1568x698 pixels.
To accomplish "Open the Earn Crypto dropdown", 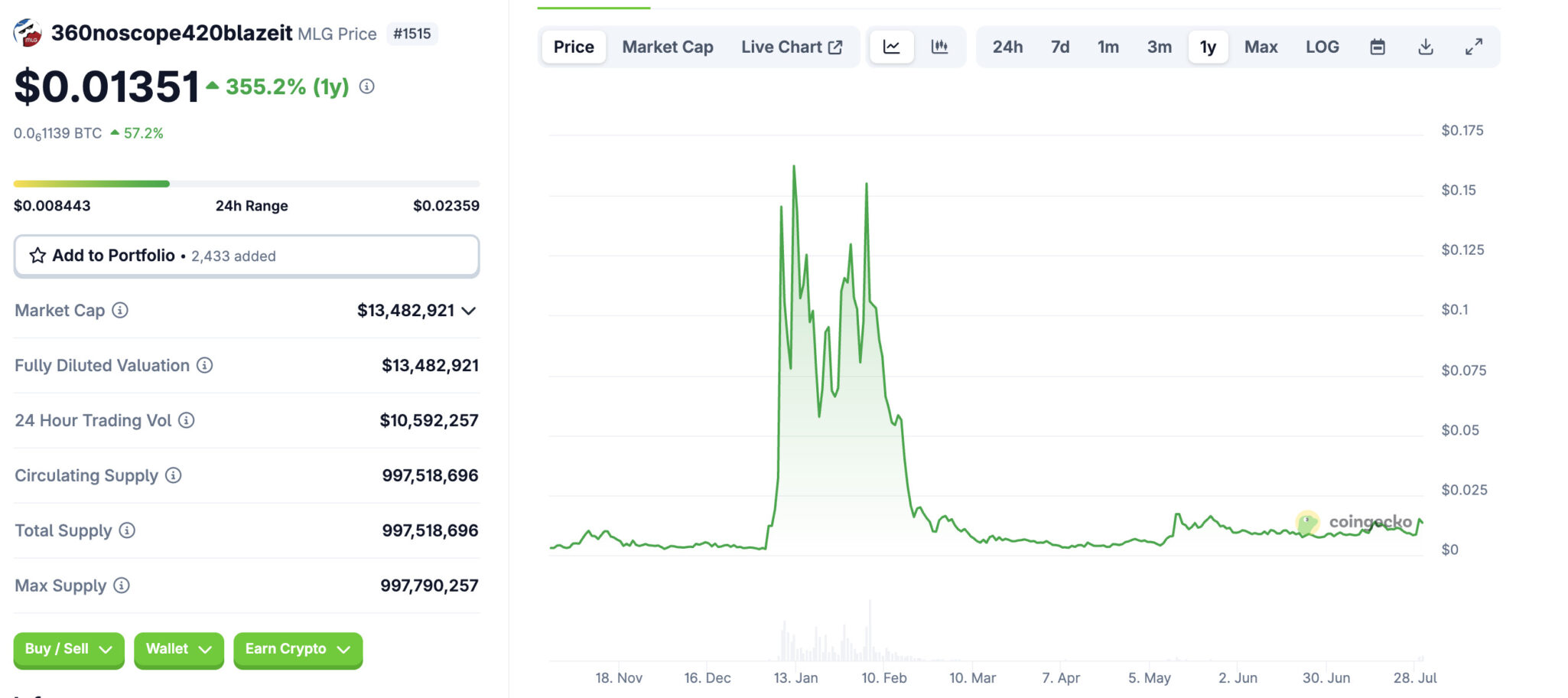I will click(298, 649).
